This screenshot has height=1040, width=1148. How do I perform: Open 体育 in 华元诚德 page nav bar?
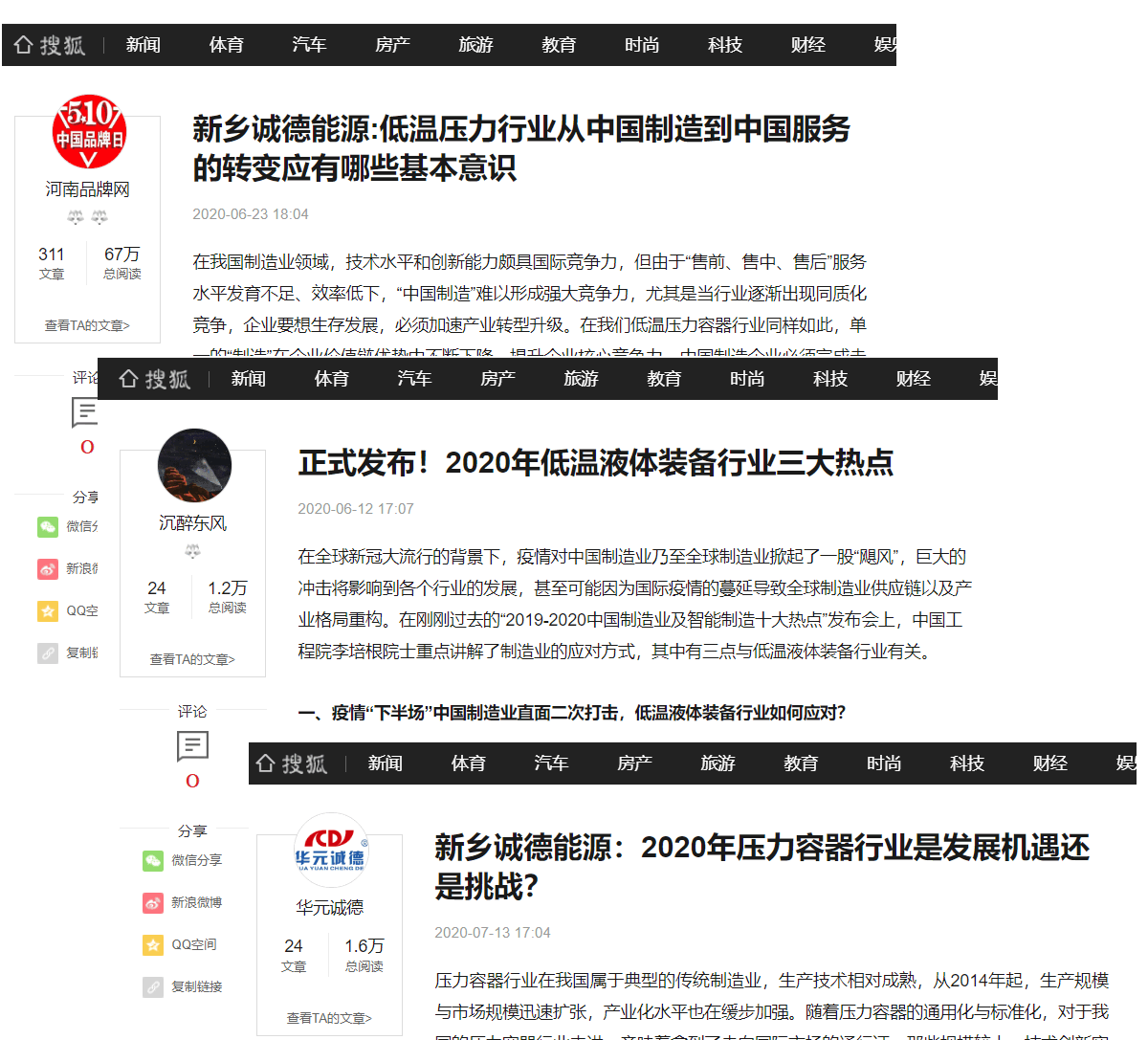469,763
